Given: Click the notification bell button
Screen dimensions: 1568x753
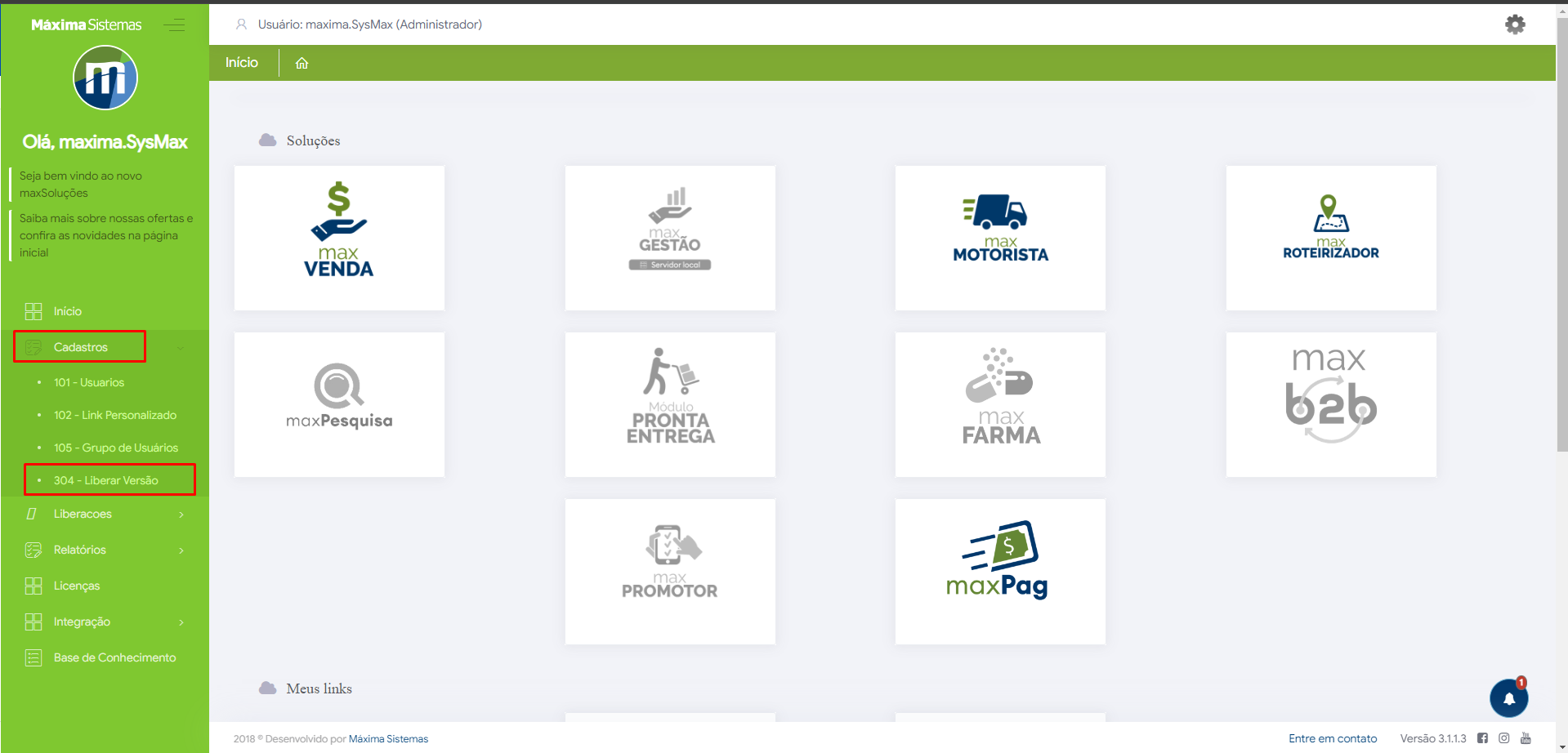Looking at the screenshot, I should (x=1508, y=698).
